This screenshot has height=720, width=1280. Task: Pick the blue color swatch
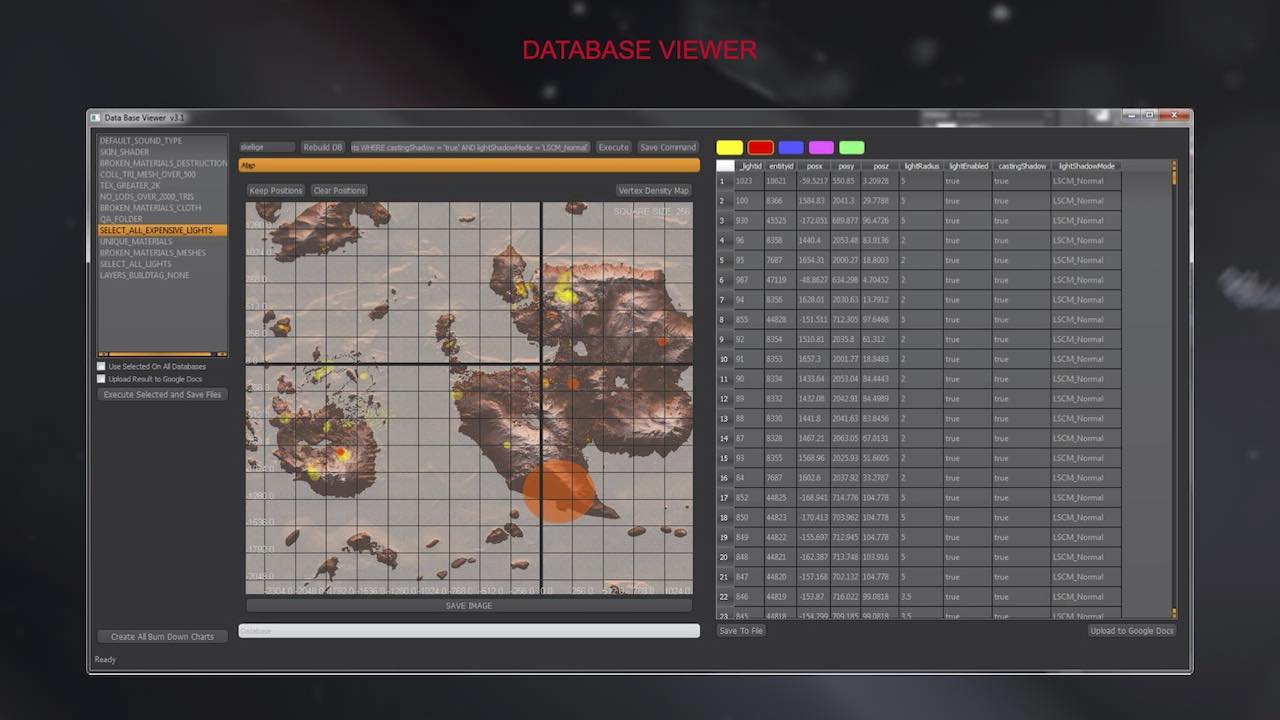click(791, 148)
